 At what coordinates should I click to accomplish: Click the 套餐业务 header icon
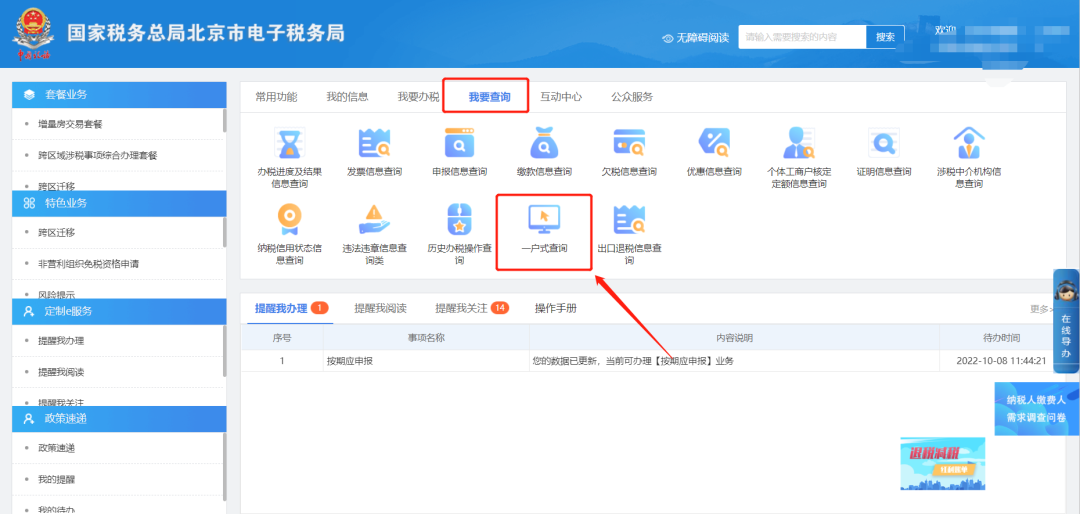click(29, 94)
